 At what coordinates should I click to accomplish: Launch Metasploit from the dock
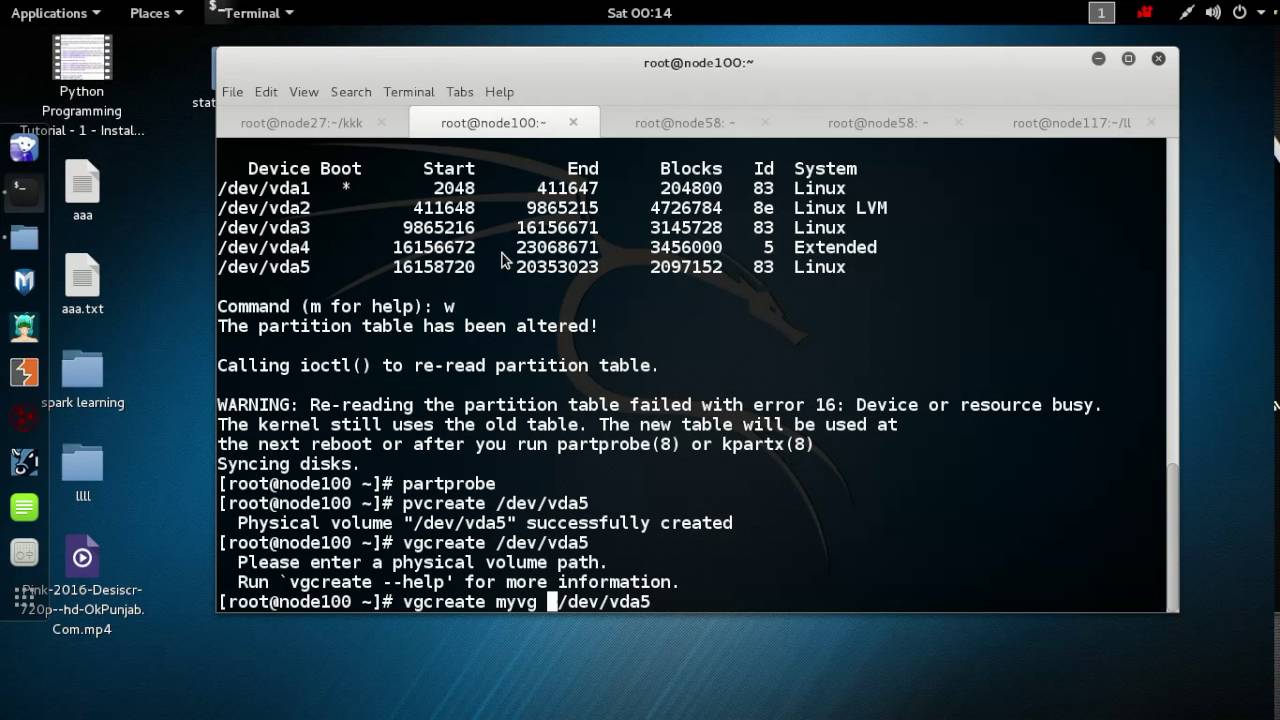click(x=24, y=282)
